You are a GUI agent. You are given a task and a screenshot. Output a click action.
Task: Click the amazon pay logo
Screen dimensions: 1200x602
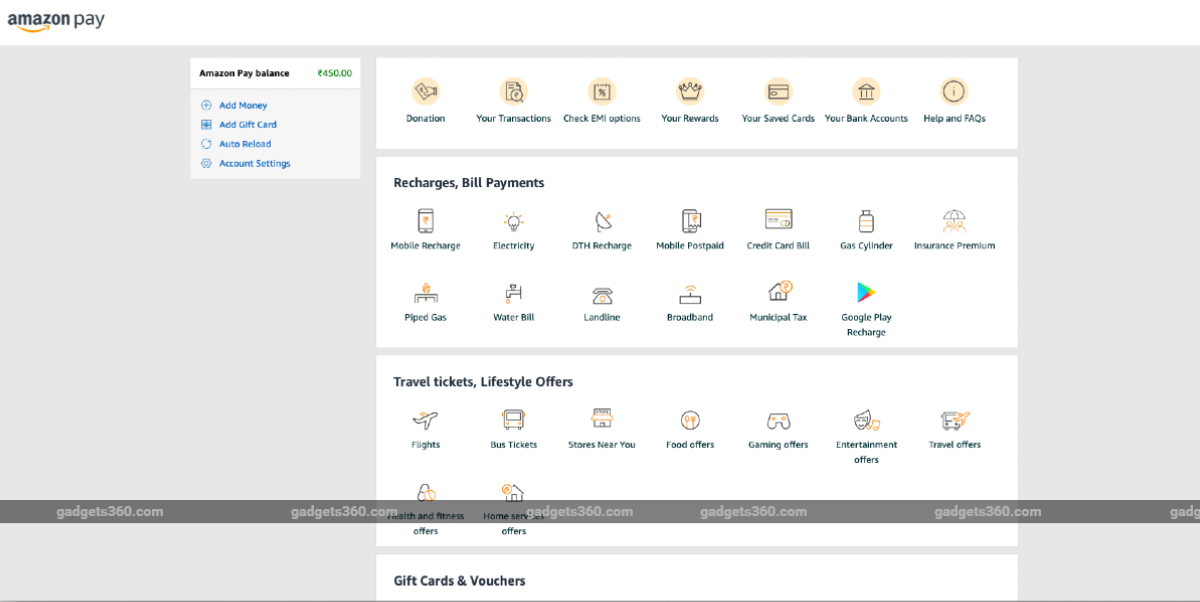57,18
